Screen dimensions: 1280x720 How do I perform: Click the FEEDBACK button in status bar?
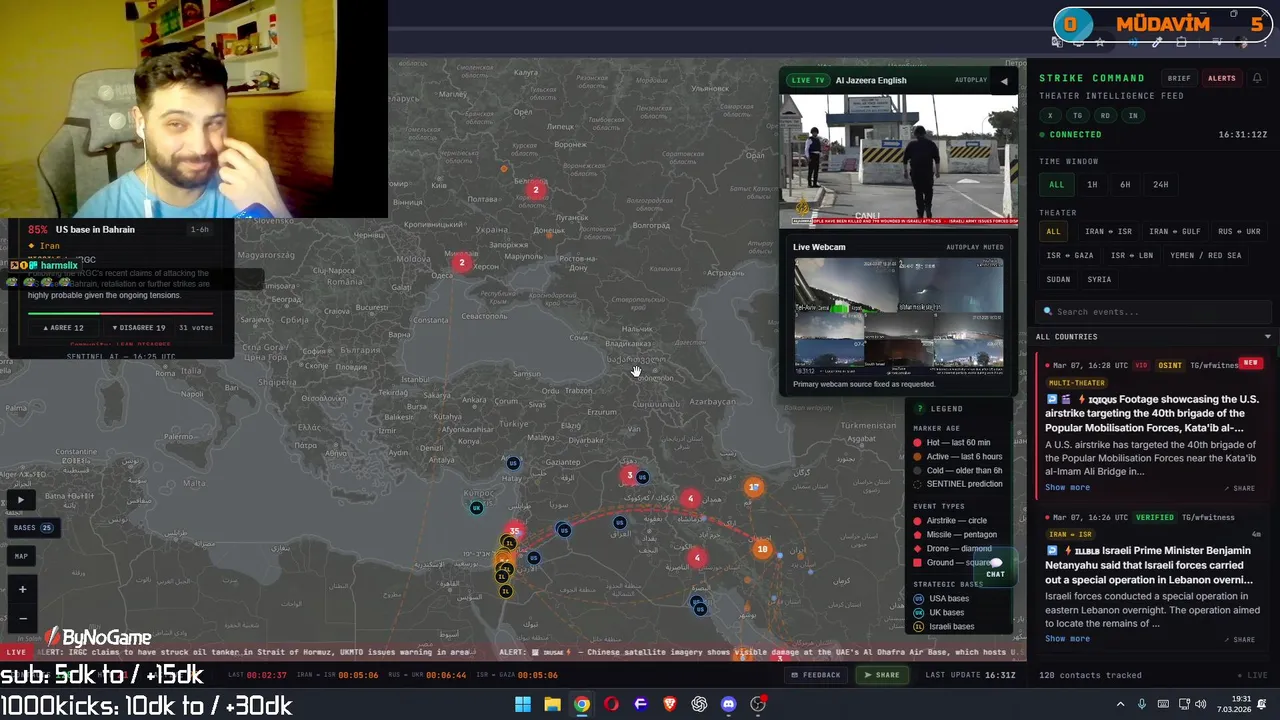(x=816, y=675)
